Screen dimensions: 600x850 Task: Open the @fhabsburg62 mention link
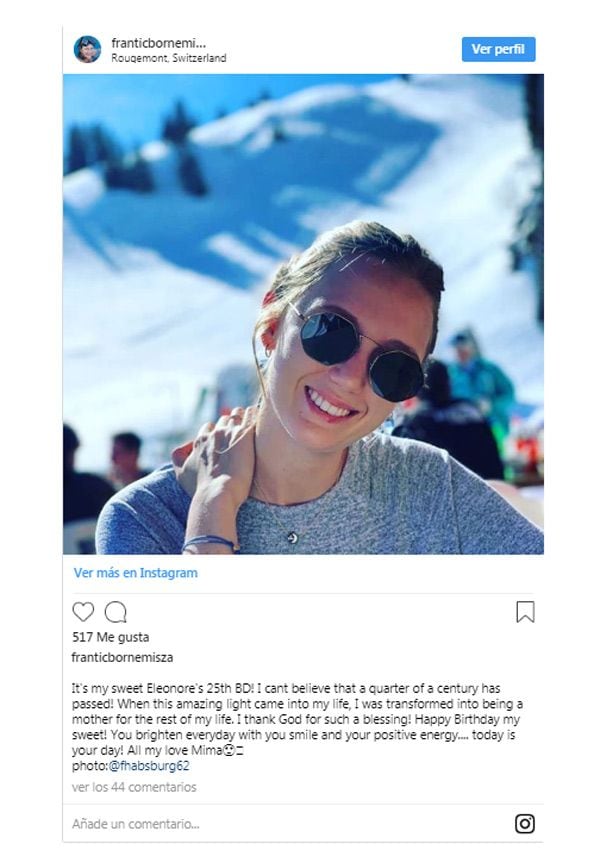coord(149,766)
